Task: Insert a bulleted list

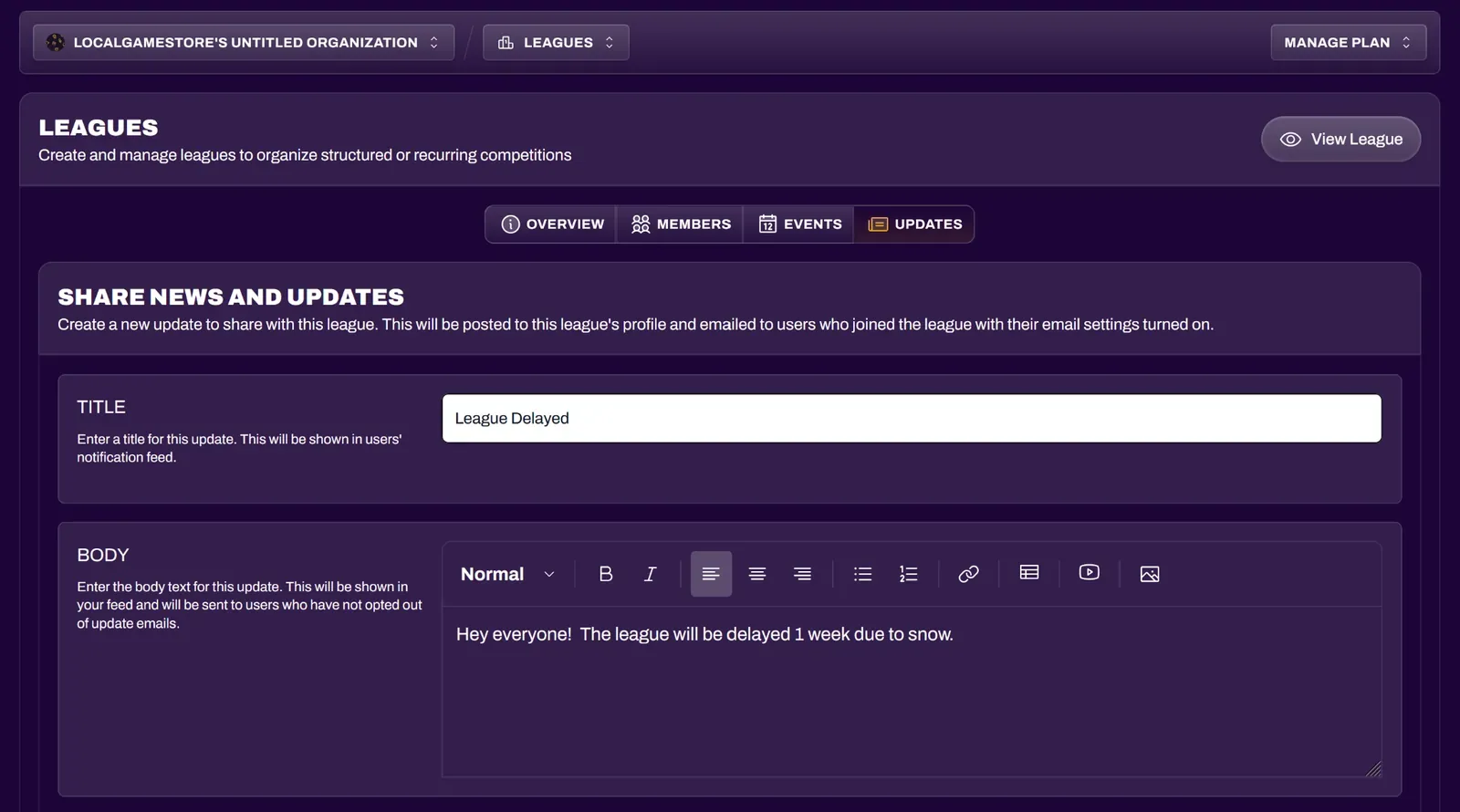Action: pyautogui.click(x=862, y=574)
